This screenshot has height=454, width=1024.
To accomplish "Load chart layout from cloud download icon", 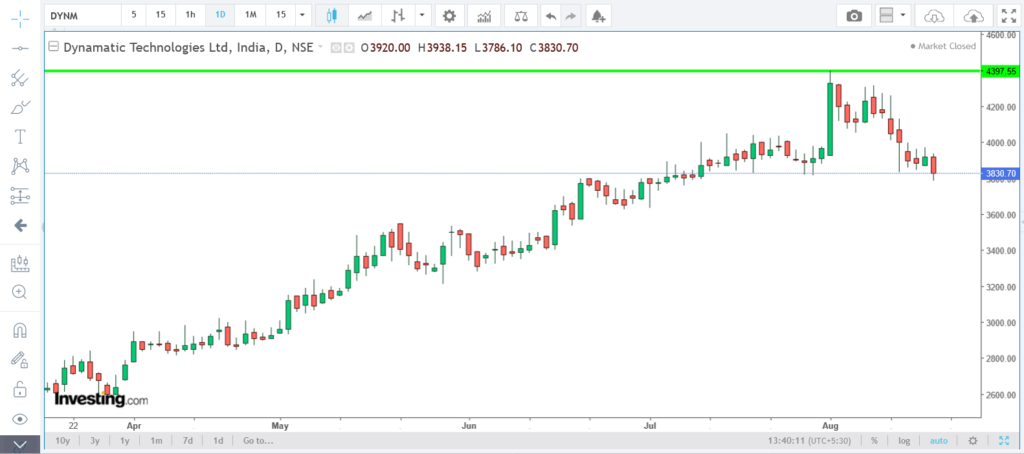I will tap(933, 16).
